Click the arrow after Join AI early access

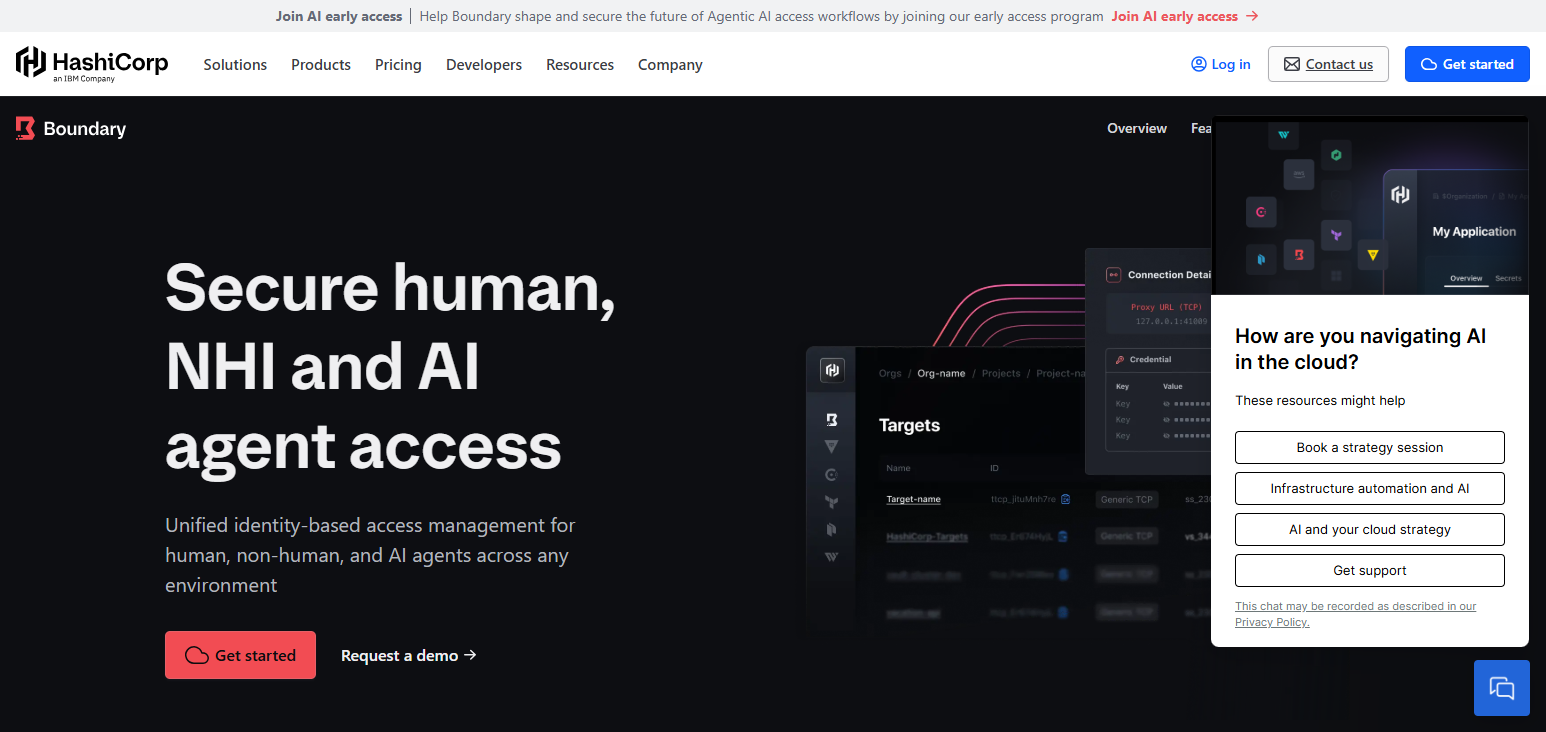[1252, 16]
